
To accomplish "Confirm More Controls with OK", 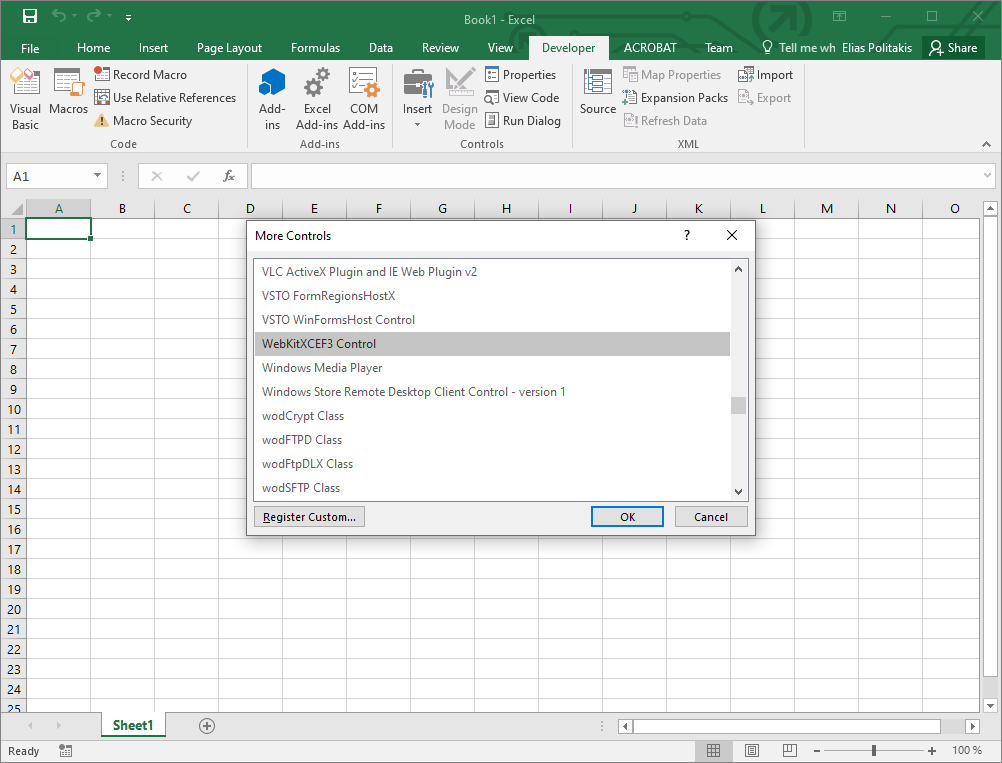I will pos(627,516).
